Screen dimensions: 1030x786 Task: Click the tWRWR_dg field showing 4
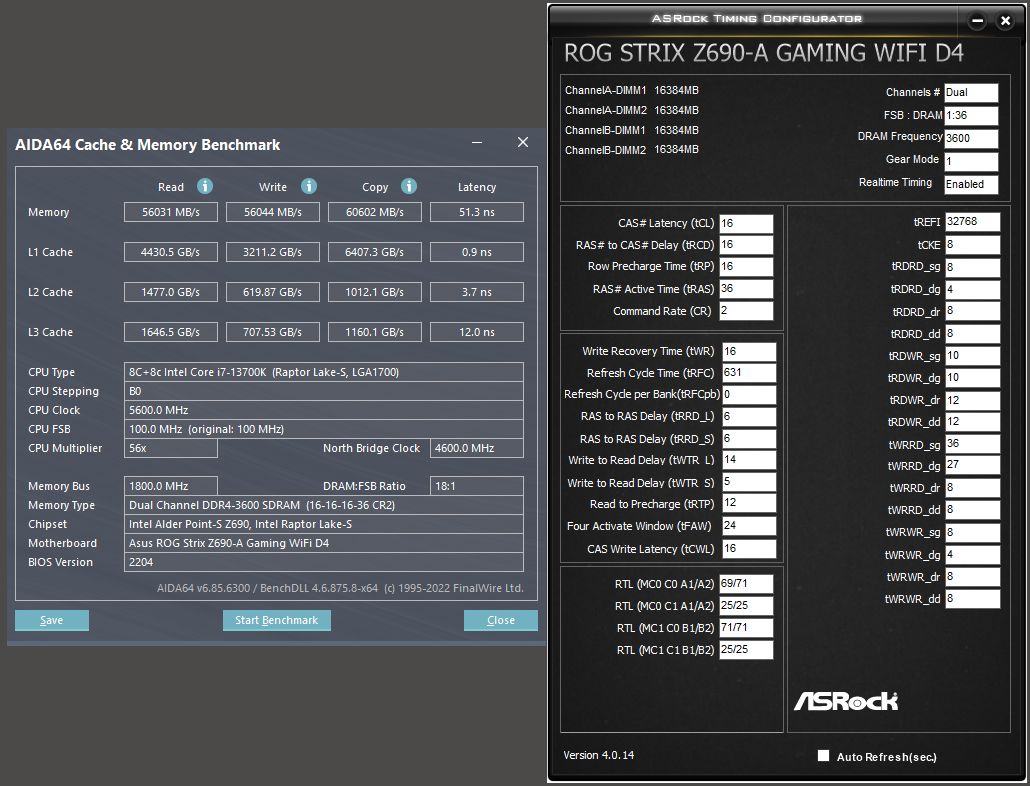(x=973, y=555)
